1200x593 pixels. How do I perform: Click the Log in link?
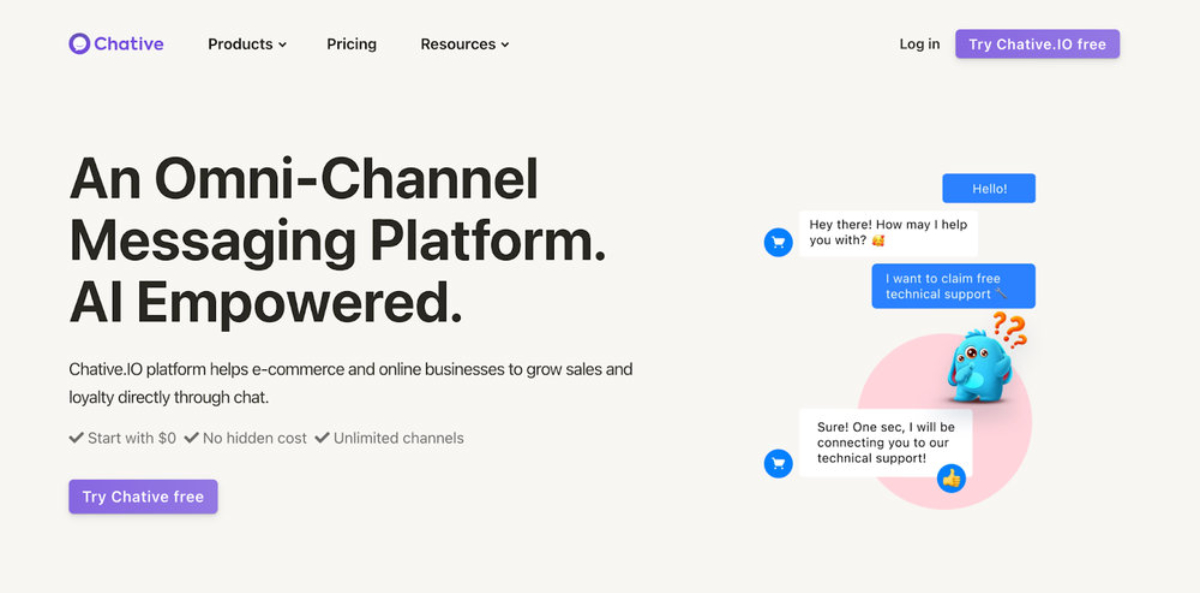pos(918,44)
